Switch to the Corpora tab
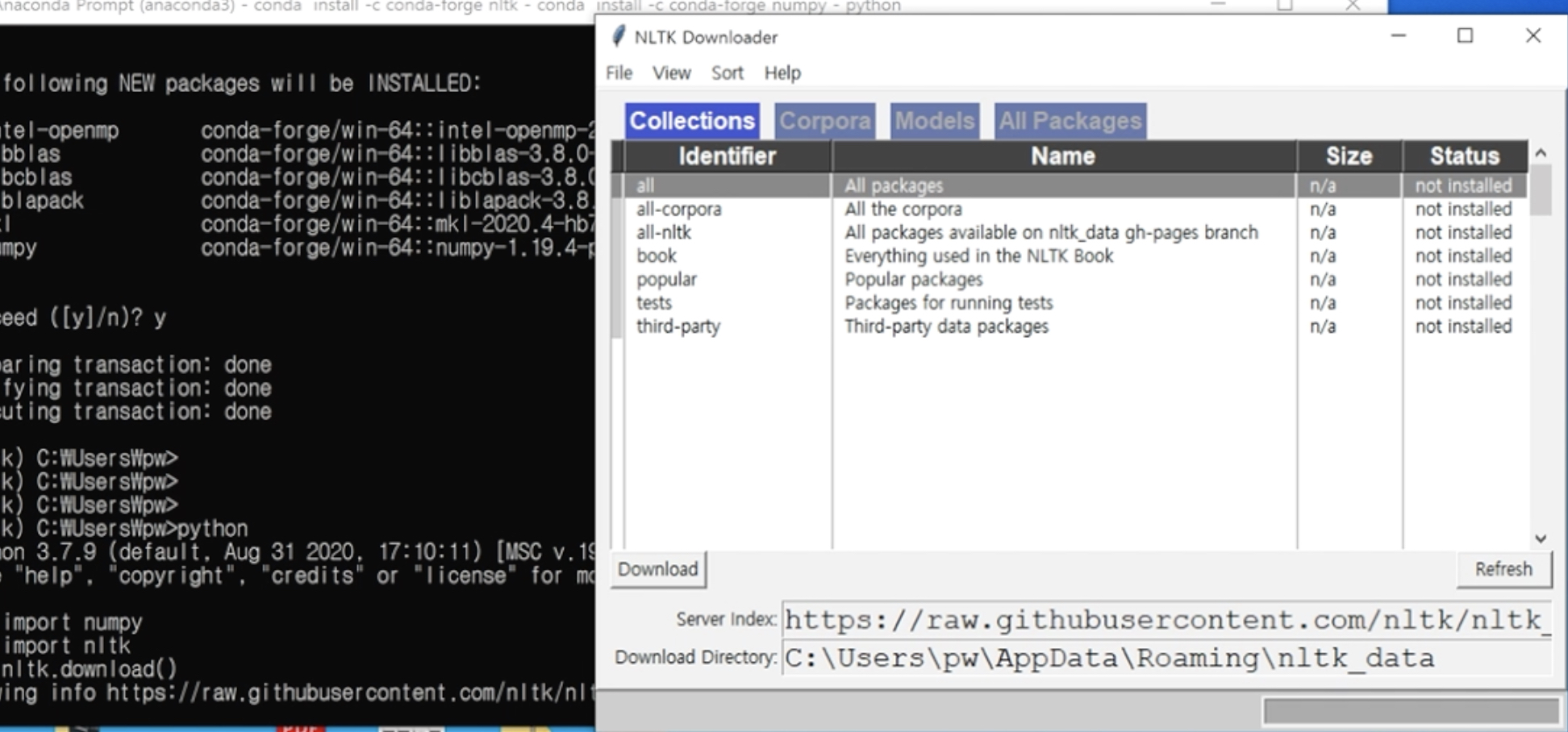This screenshot has width=1568, height=732. (x=824, y=121)
